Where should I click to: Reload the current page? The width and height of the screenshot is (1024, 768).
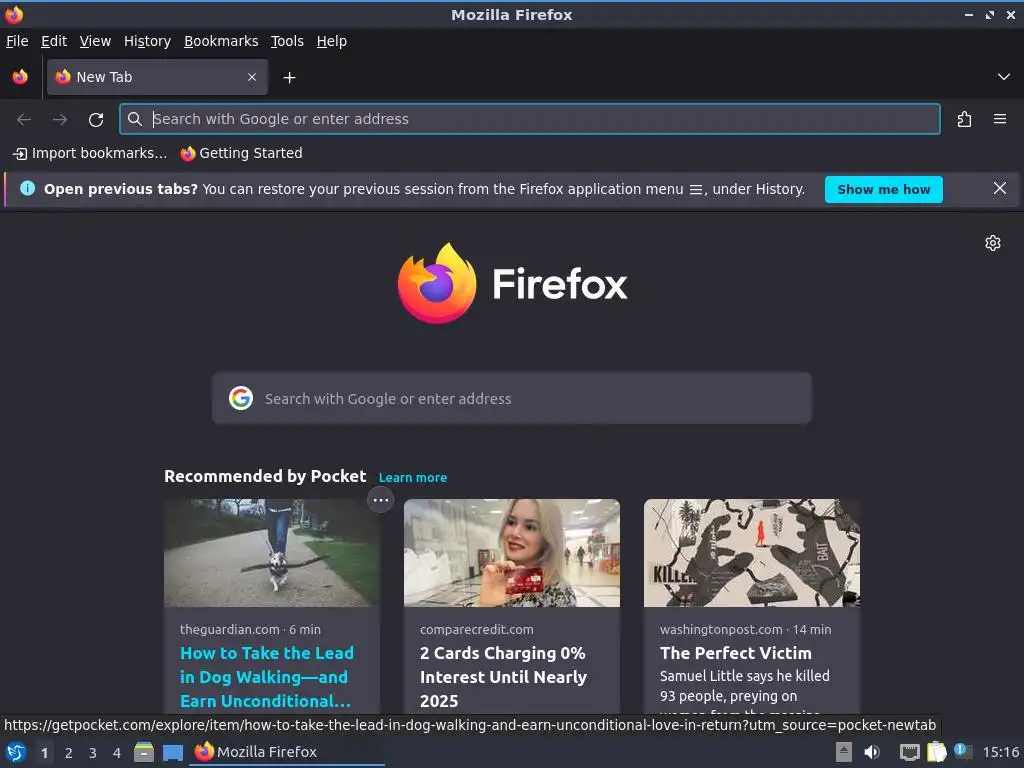(96, 120)
